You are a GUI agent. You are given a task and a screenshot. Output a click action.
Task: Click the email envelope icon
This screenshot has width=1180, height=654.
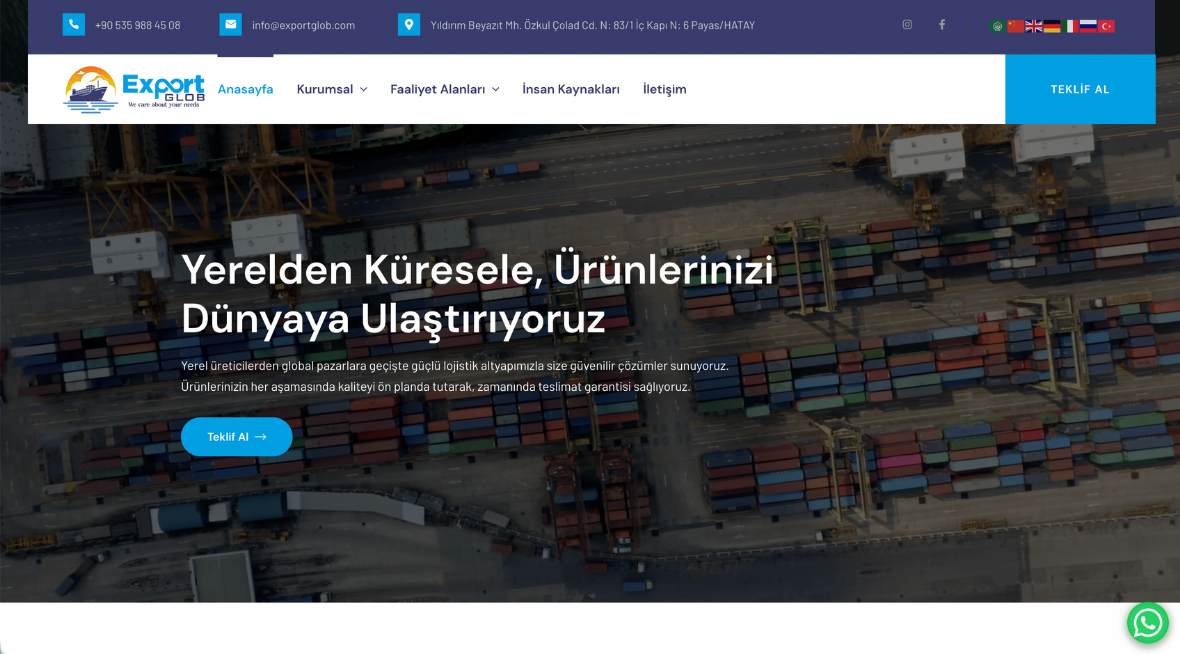(x=231, y=25)
